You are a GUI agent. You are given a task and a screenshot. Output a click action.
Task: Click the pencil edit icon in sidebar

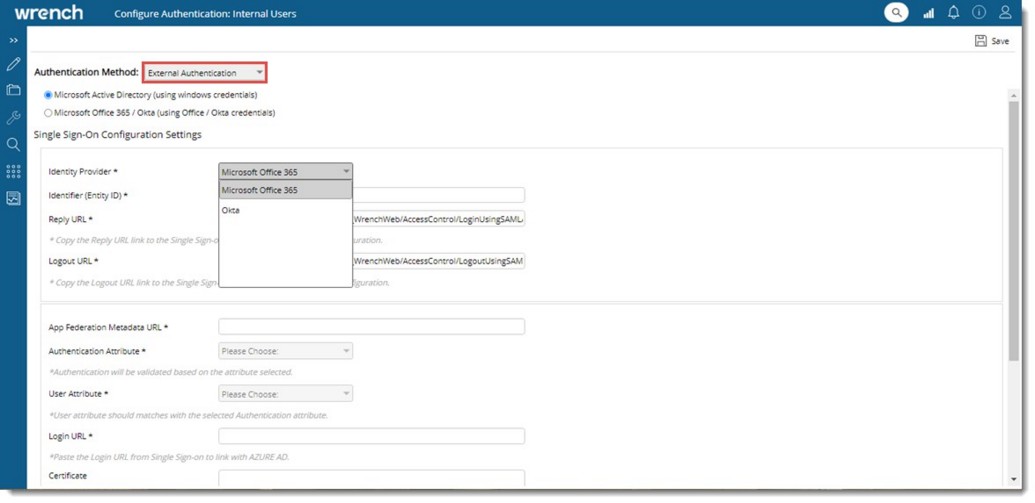coord(13,65)
